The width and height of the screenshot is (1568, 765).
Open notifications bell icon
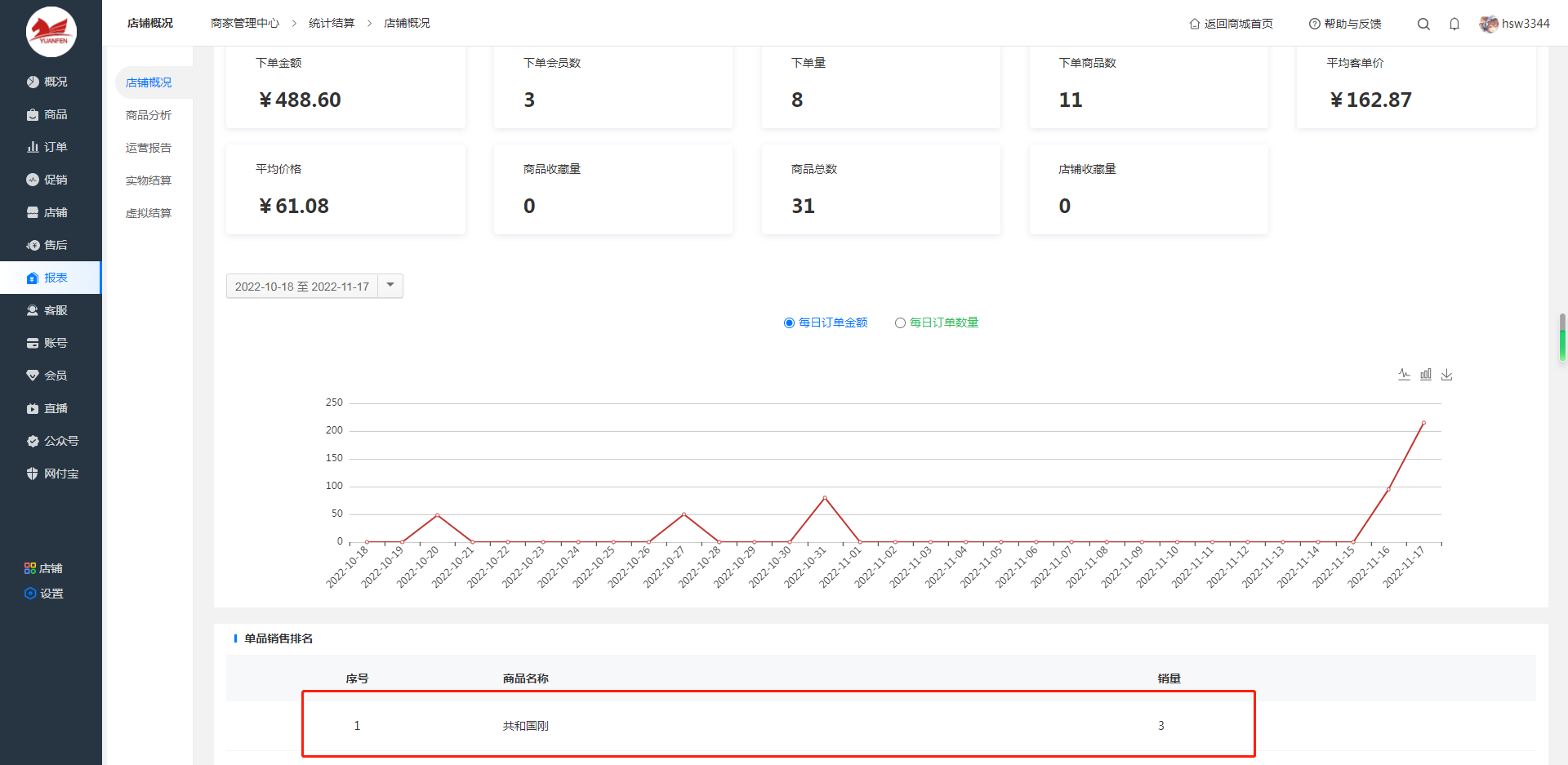click(1454, 24)
